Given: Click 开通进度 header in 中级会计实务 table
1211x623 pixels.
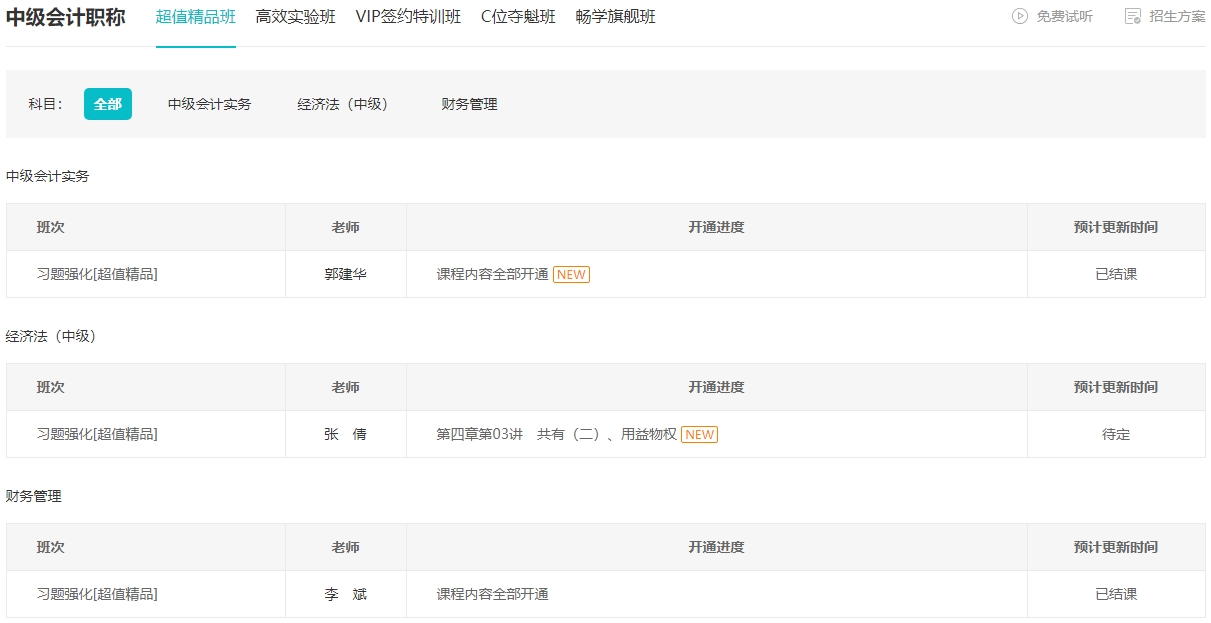Looking at the screenshot, I should 716,227.
